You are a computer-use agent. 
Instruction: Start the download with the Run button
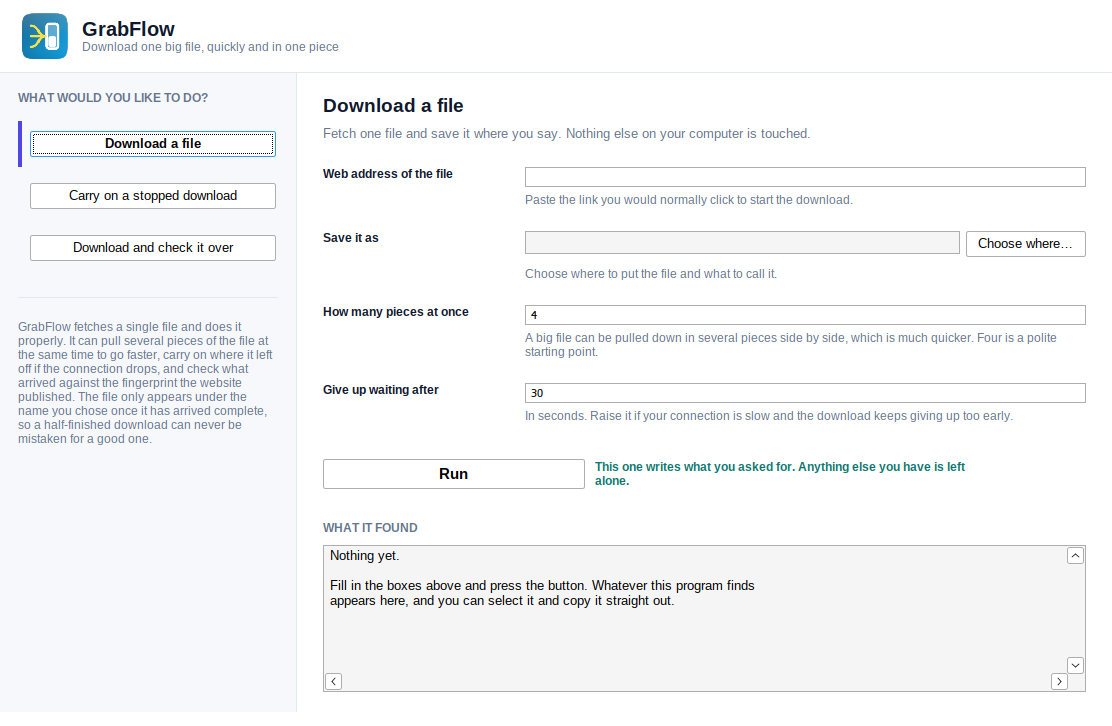click(454, 474)
